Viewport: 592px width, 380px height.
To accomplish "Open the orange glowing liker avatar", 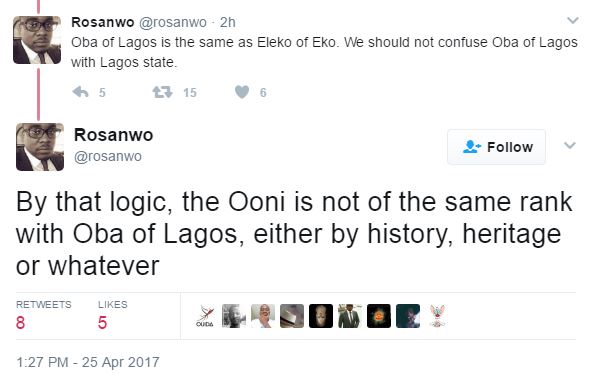I will coord(379,316).
